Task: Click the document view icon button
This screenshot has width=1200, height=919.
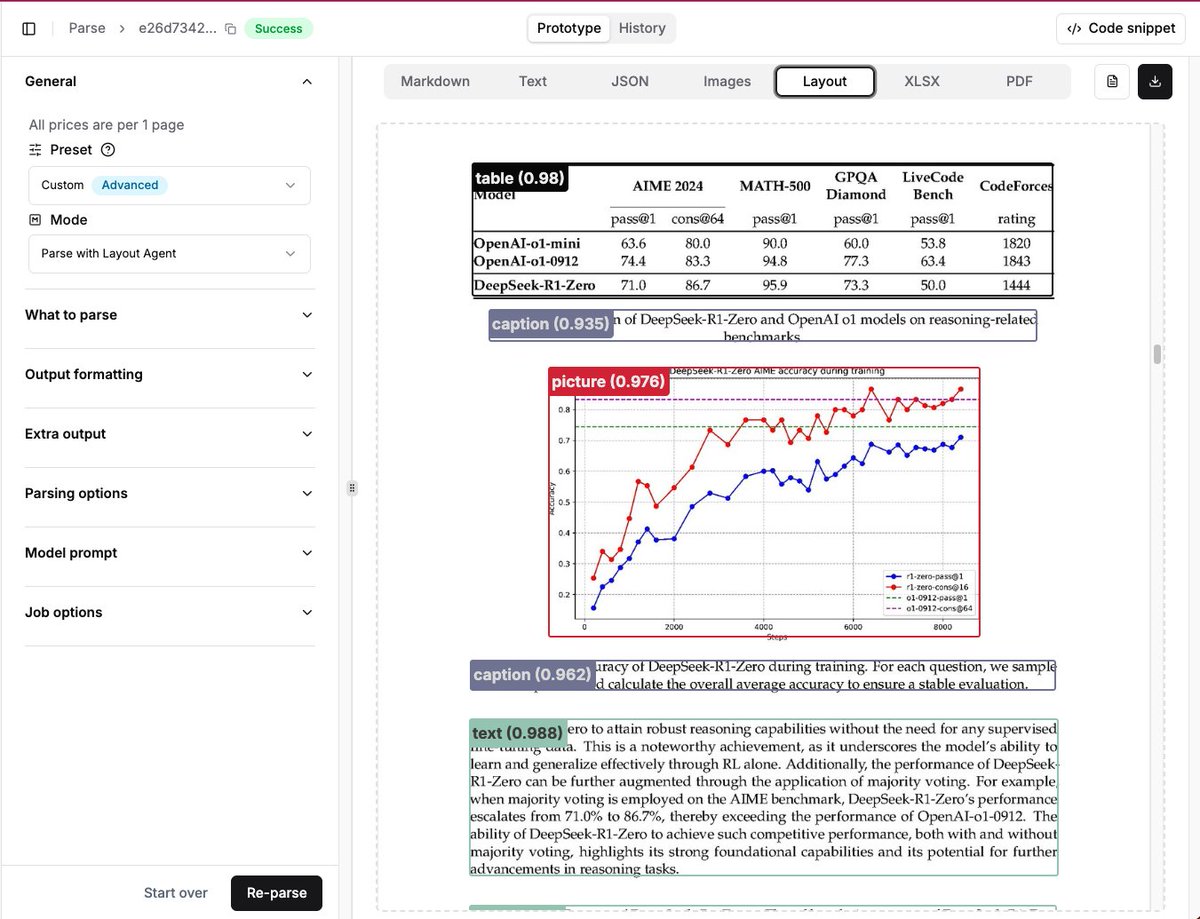Action: pos(1112,82)
